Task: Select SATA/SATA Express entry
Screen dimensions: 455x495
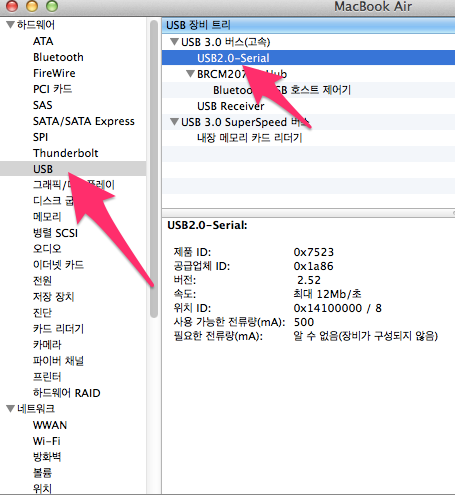Action: (x=84, y=121)
